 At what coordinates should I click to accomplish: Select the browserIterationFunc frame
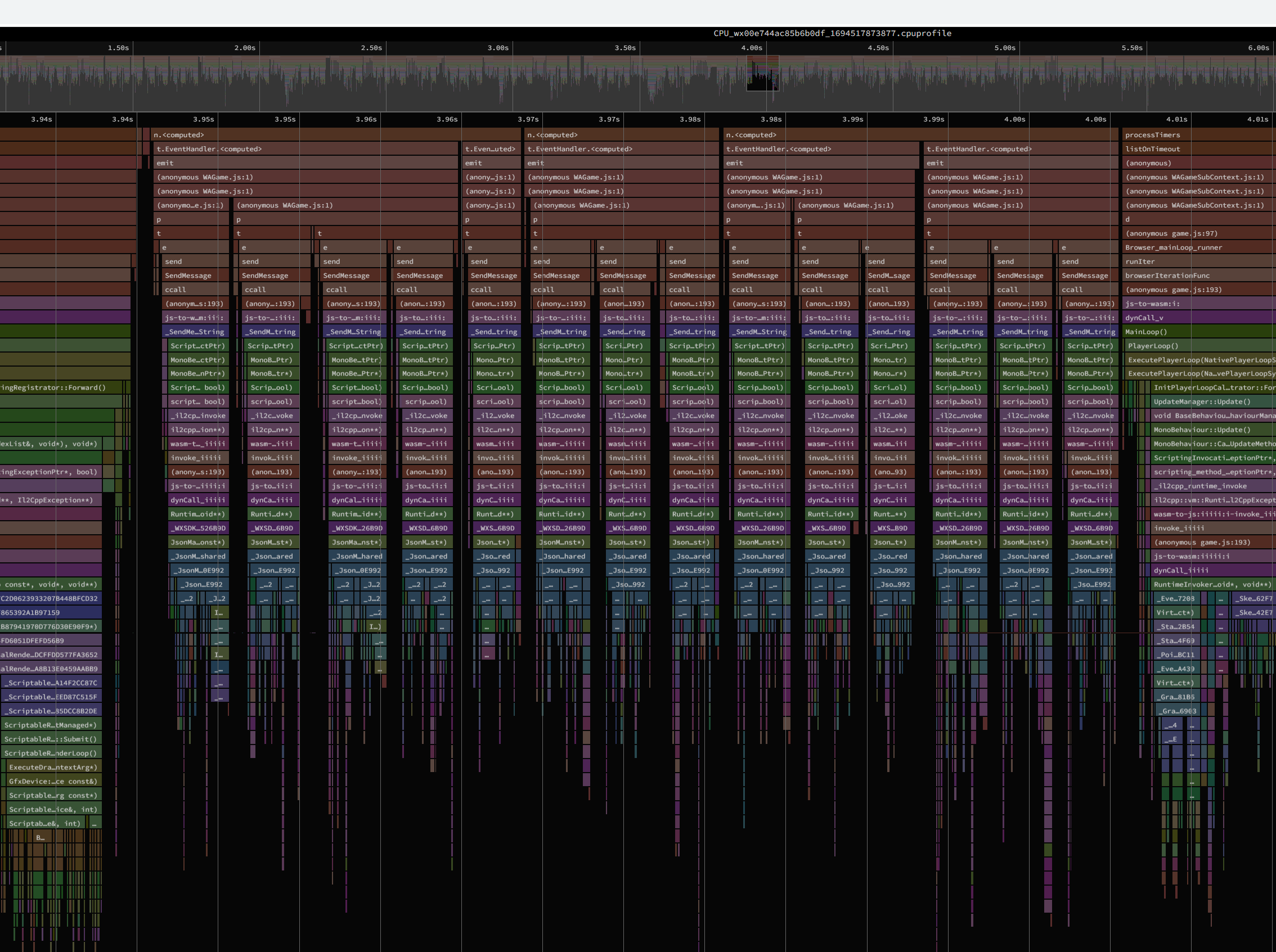[x=1167, y=276]
